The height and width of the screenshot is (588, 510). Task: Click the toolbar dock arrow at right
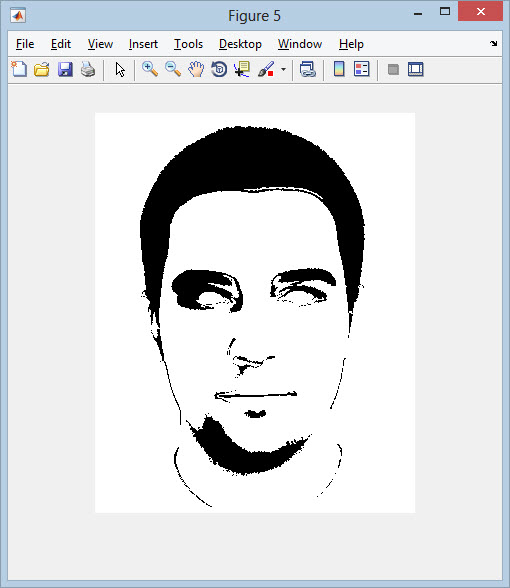coord(494,44)
